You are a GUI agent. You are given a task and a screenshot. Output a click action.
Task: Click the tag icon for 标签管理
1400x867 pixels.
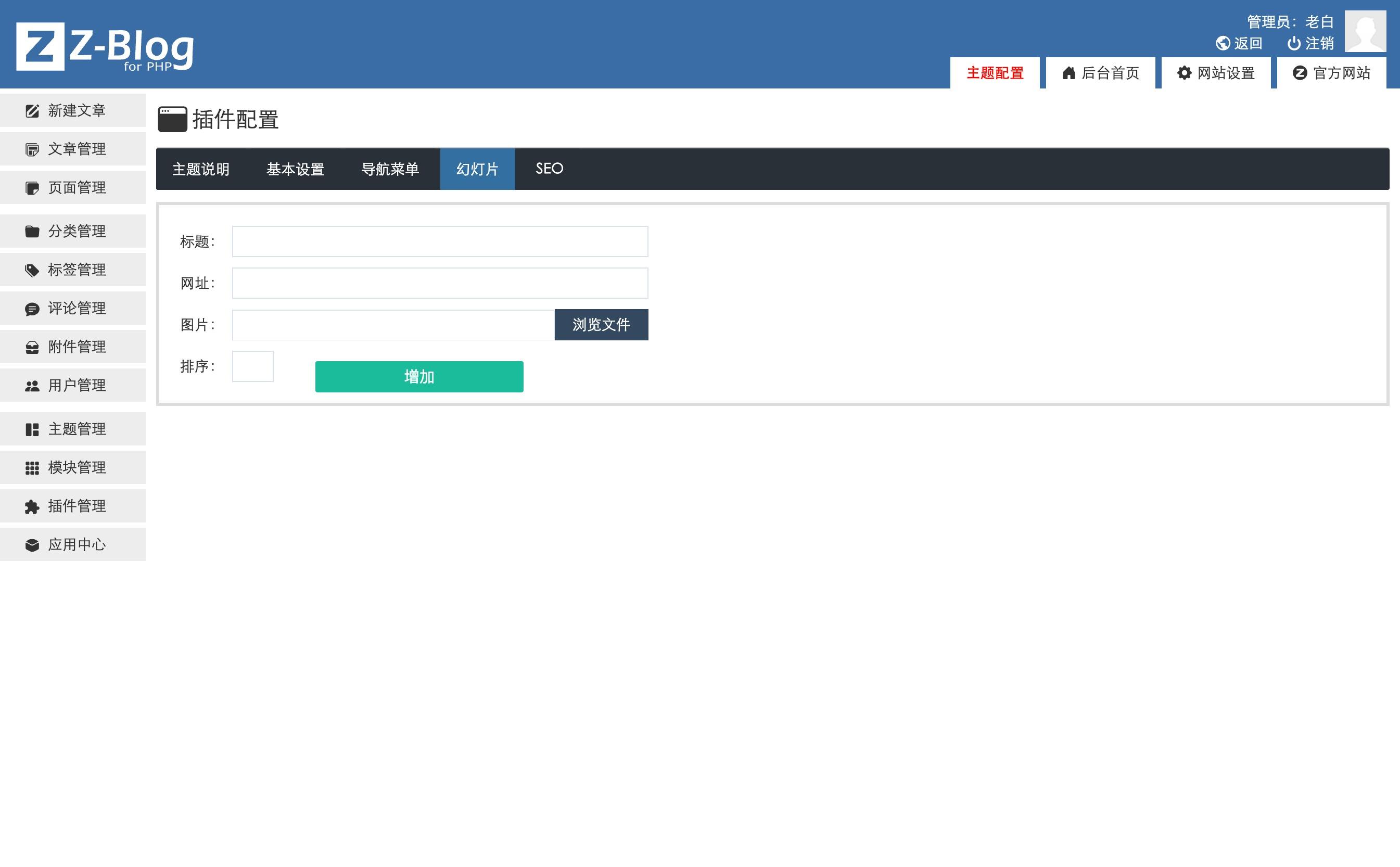pyautogui.click(x=32, y=270)
